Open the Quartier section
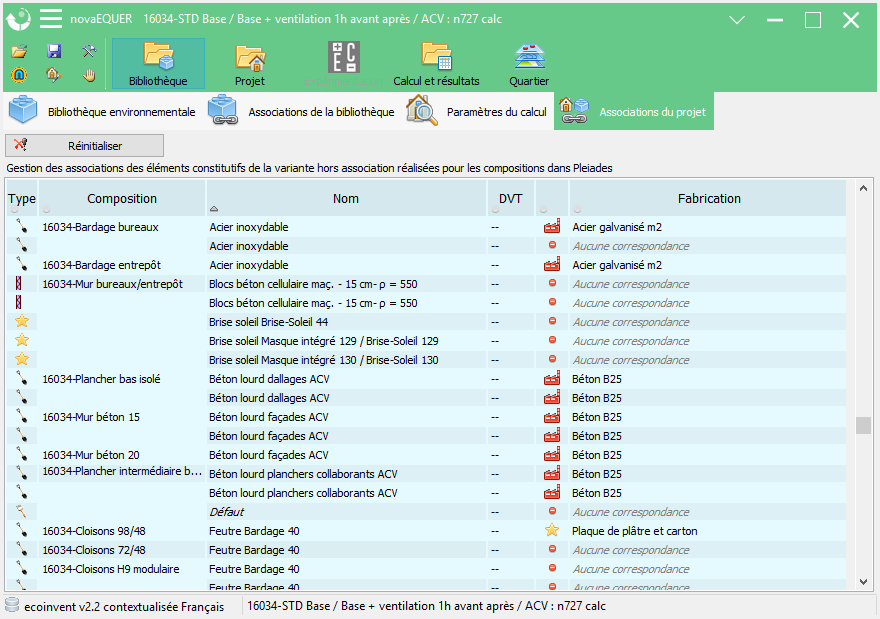Image resolution: width=880 pixels, height=619 pixels. pos(529,63)
